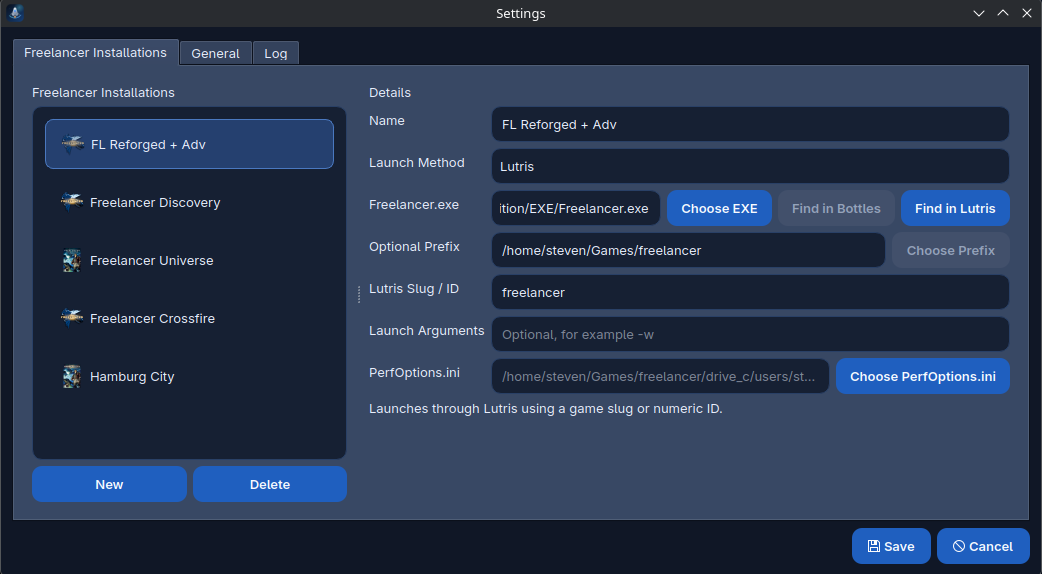
Task: Click the 'Launch Method' label
Action: click(417, 163)
